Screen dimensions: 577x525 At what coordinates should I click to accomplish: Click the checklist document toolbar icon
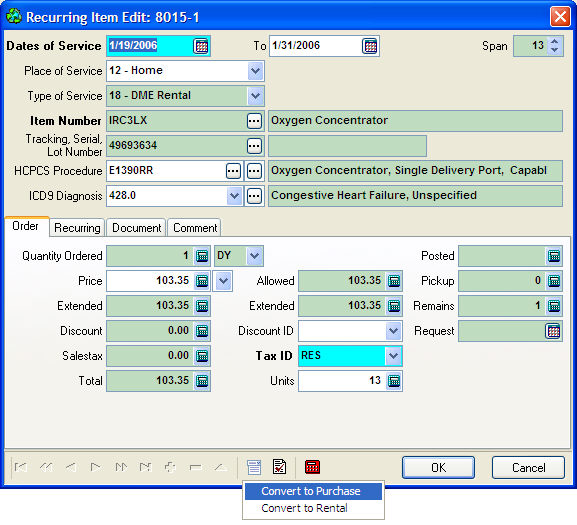click(x=279, y=467)
